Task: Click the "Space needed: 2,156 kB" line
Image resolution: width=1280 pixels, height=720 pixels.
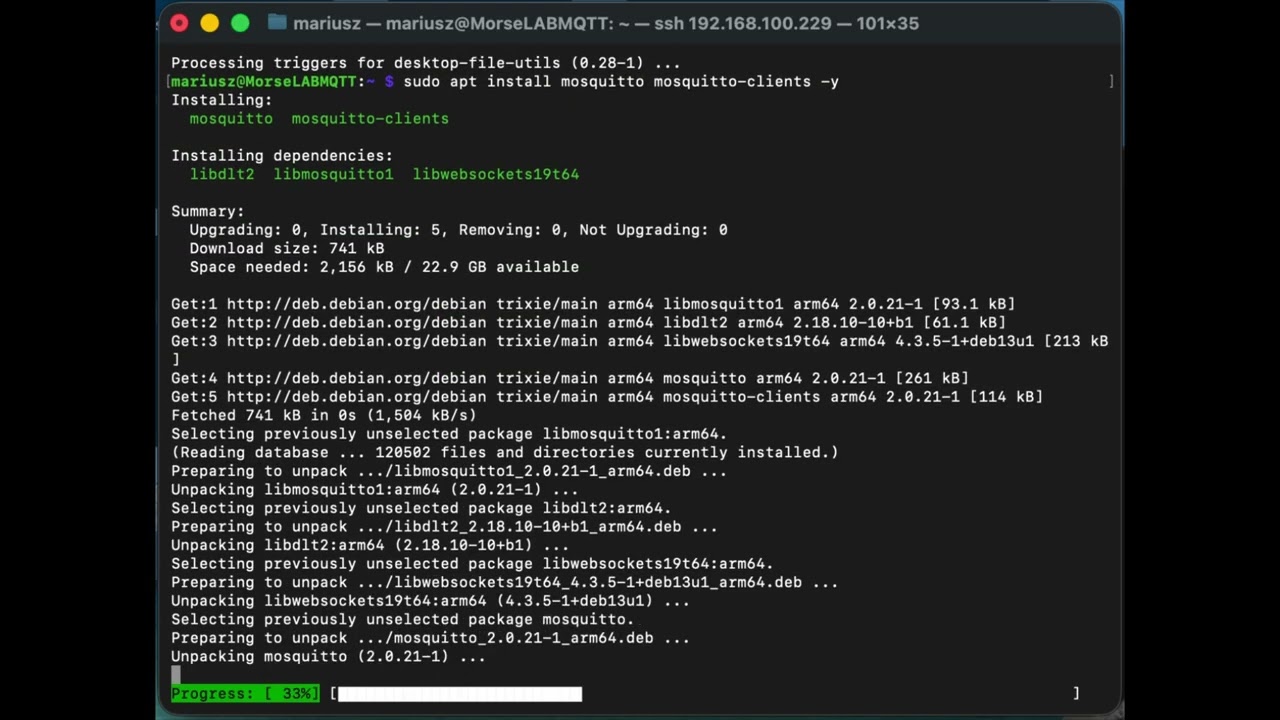Action: tap(384, 267)
